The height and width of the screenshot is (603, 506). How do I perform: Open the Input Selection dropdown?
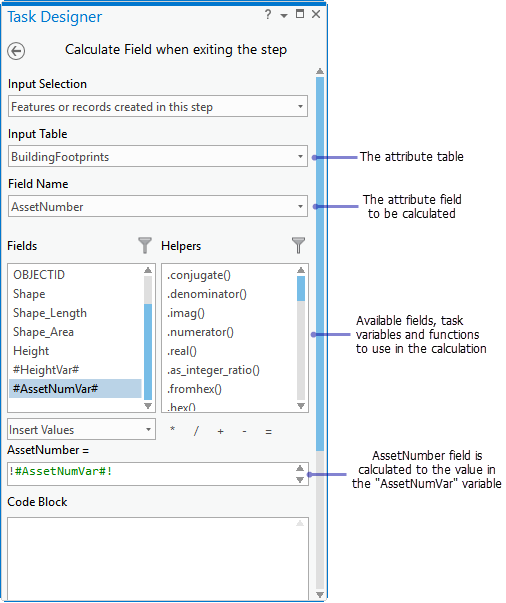pyautogui.click(x=158, y=106)
